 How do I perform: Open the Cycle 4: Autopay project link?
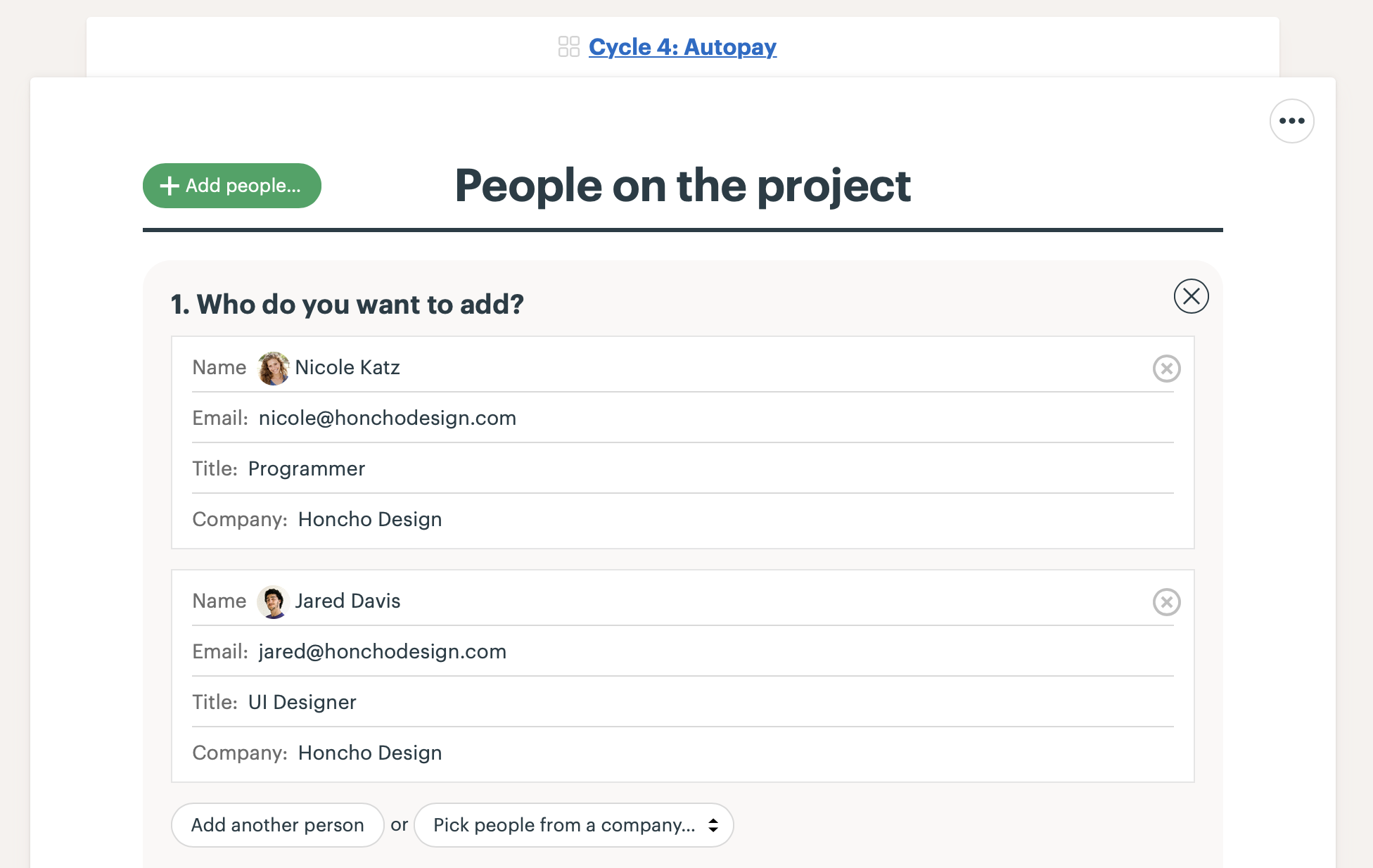(x=682, y=47)
